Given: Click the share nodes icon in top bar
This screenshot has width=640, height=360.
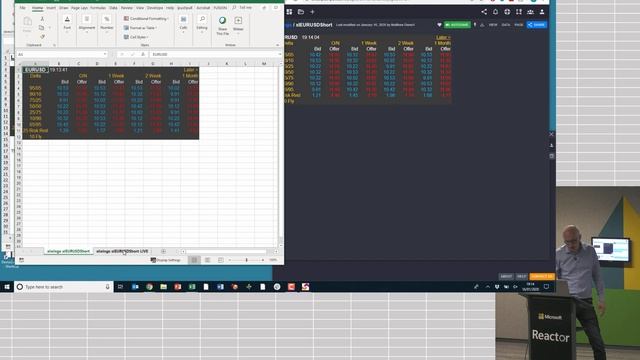Looking at the screenshot, I should (x=484, y=12).
